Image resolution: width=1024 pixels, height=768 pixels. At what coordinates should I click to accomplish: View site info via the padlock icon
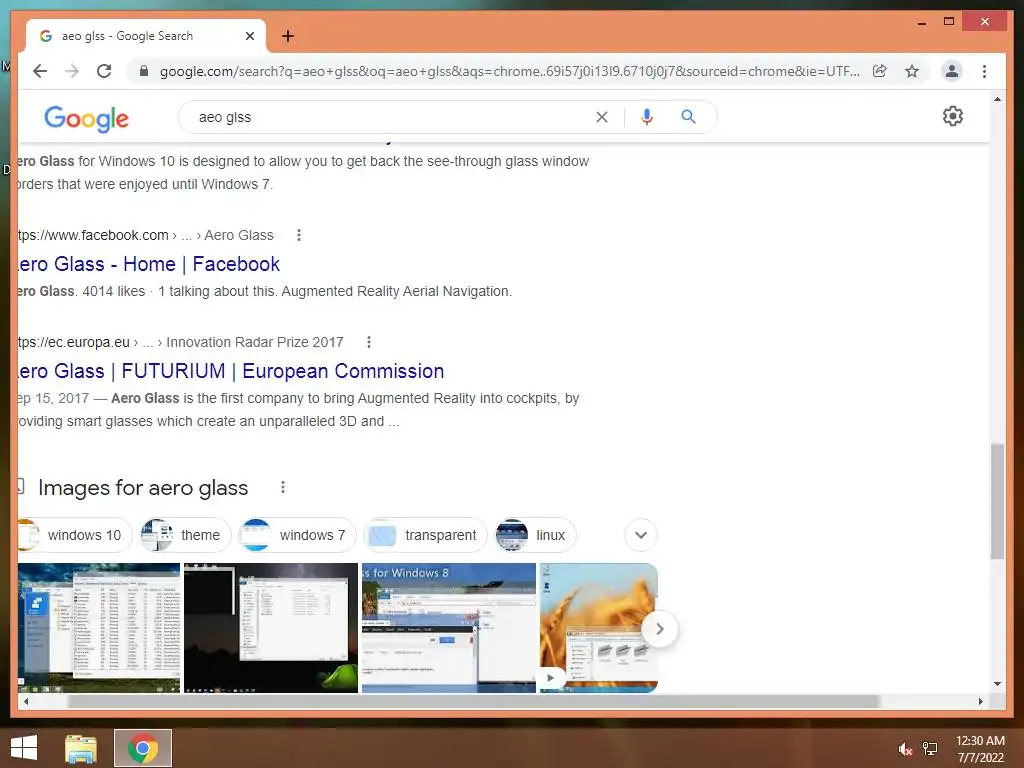(x=144, y=71)
